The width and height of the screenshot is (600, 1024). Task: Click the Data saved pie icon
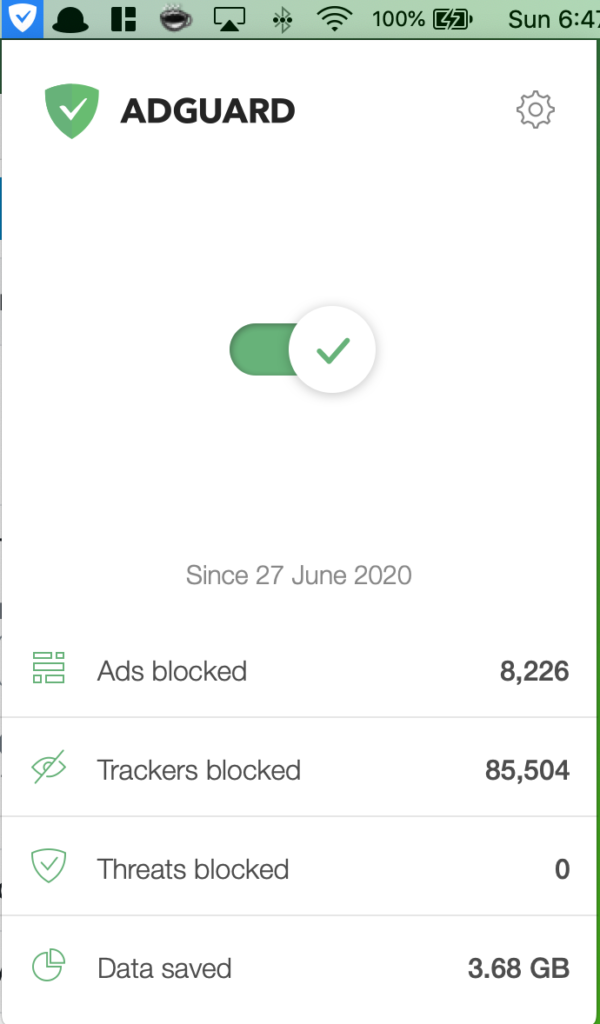tap(49, 965)
